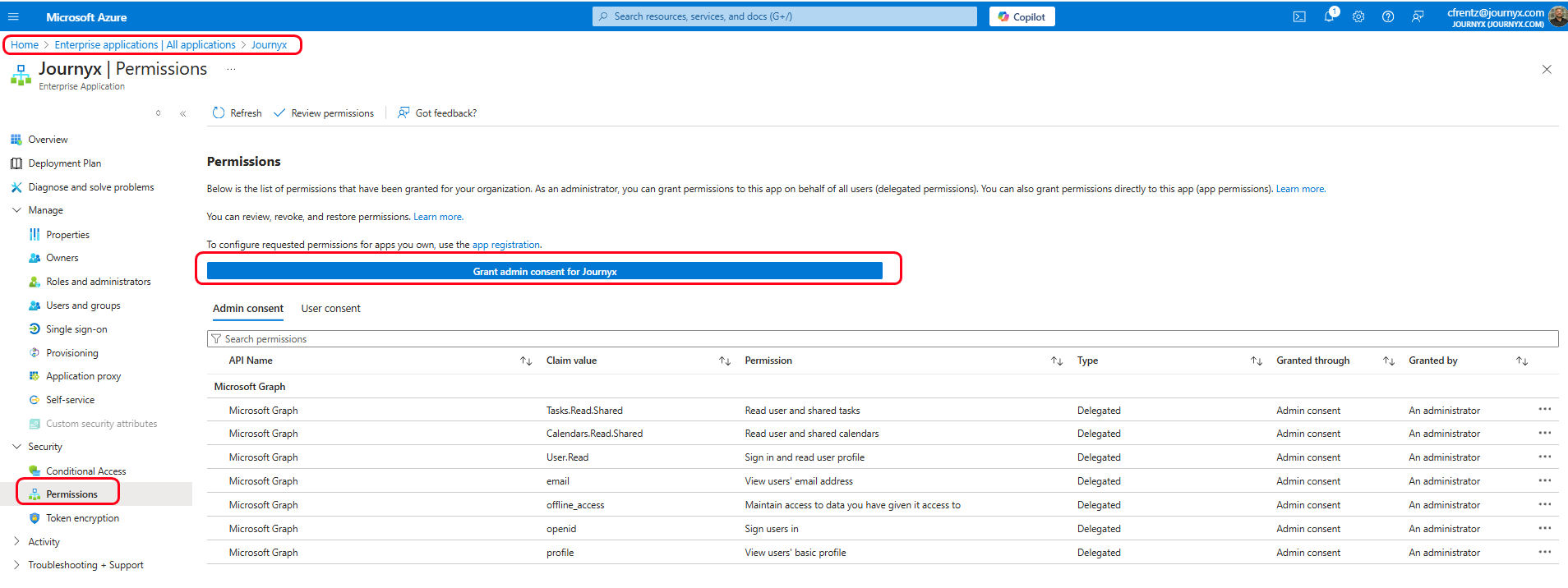Open the help question mark menu

click(x=1388, y=16)
